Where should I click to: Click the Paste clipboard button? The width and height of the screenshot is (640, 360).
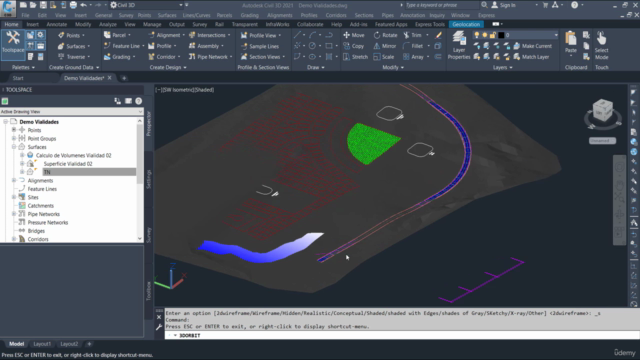[571, 43]
